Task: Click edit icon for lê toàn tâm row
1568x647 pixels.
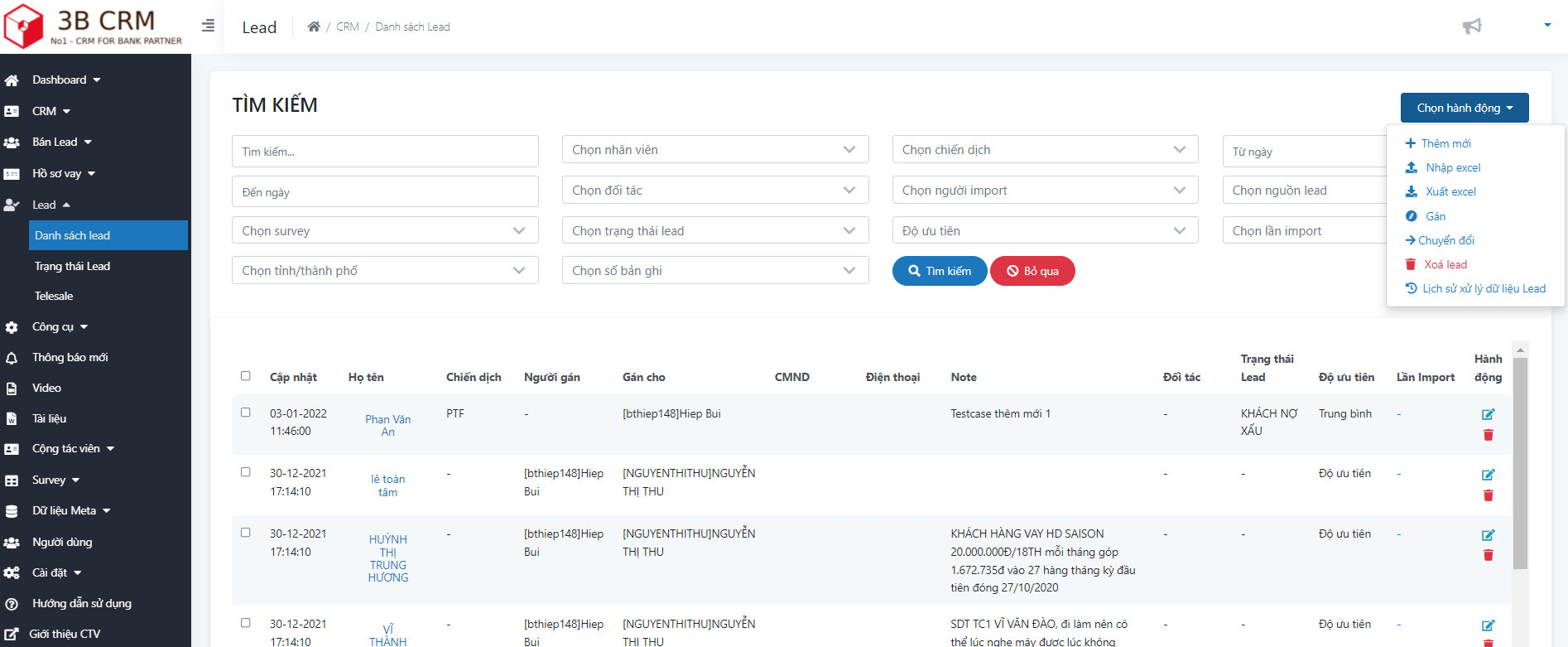Action: point(1488,475)
